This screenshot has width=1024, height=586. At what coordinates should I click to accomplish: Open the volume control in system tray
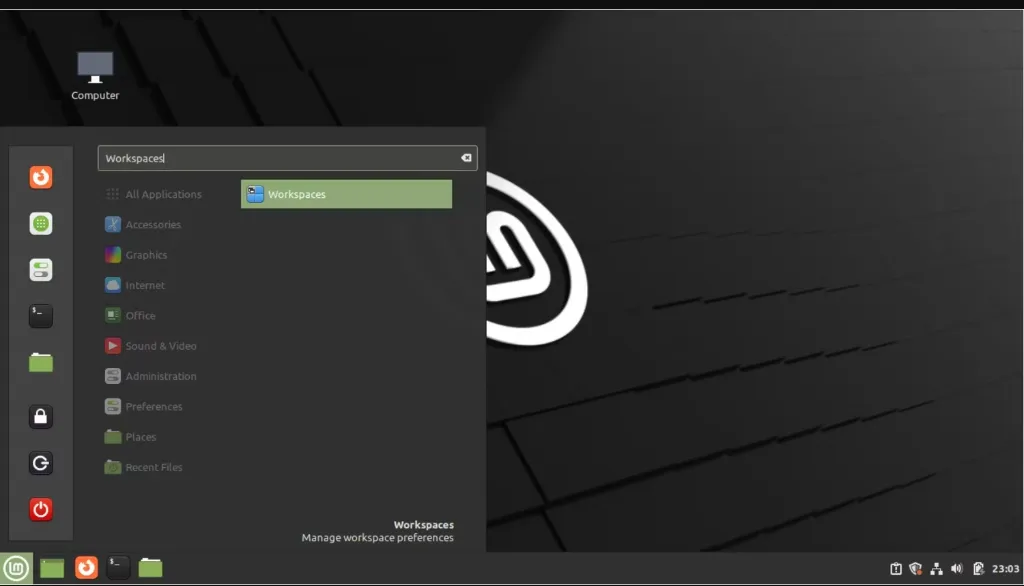957,568
